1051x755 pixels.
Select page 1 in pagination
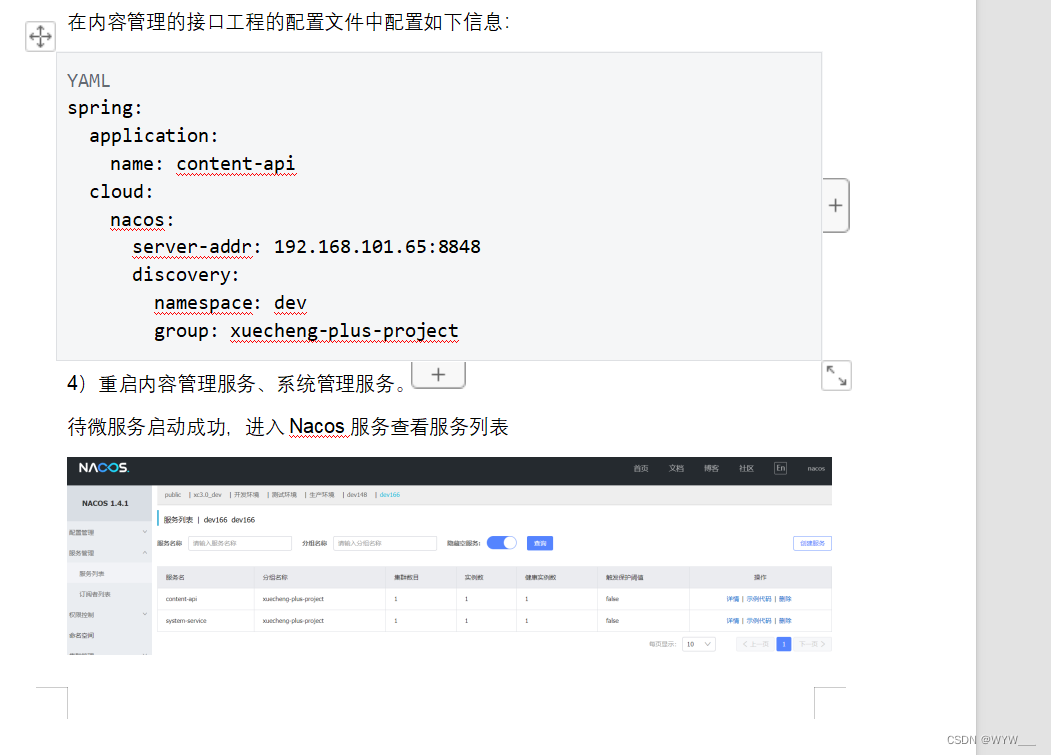coord(784,644)
